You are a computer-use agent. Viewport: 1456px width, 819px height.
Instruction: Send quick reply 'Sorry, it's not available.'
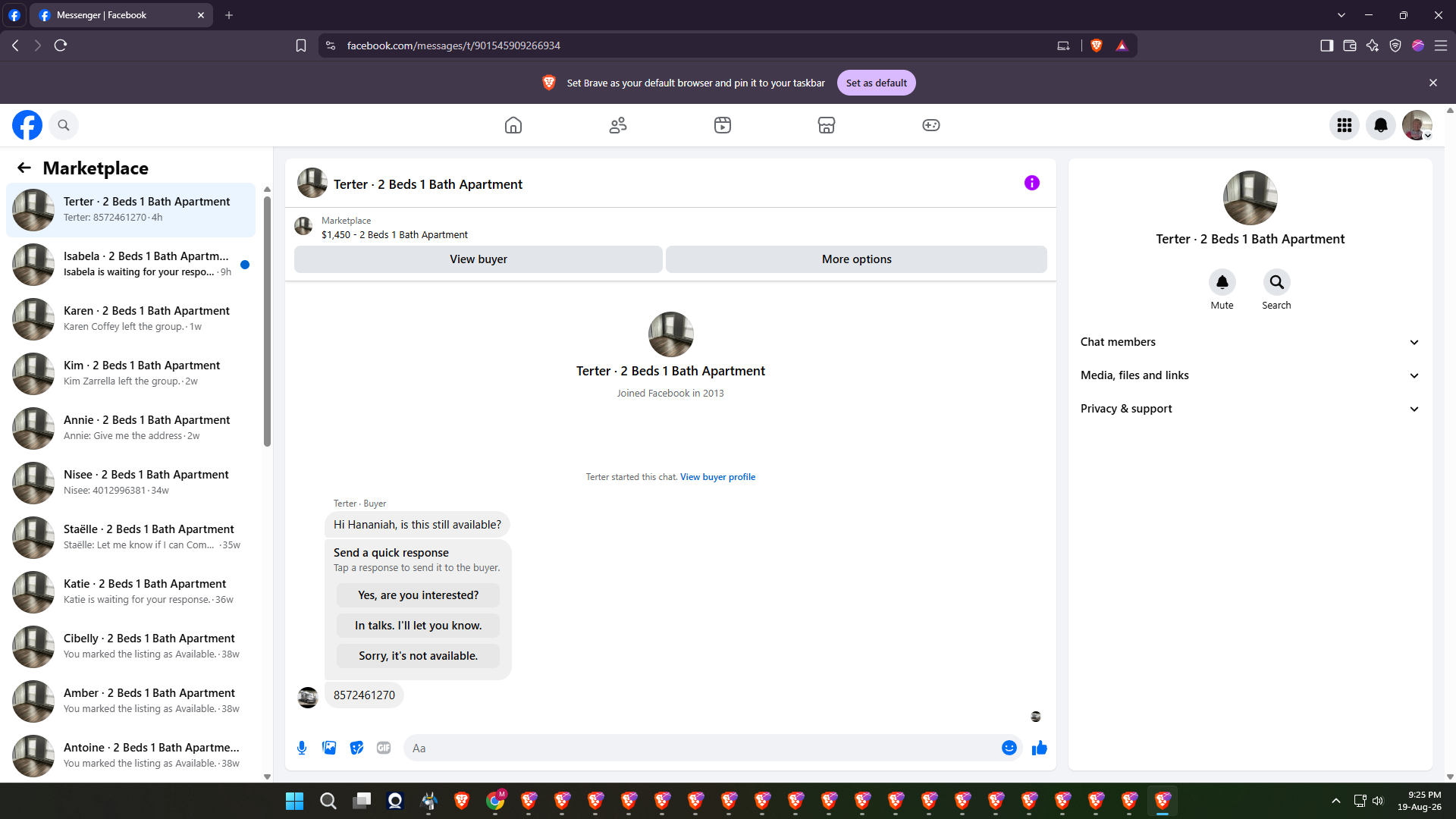click(x=419, y=656)
